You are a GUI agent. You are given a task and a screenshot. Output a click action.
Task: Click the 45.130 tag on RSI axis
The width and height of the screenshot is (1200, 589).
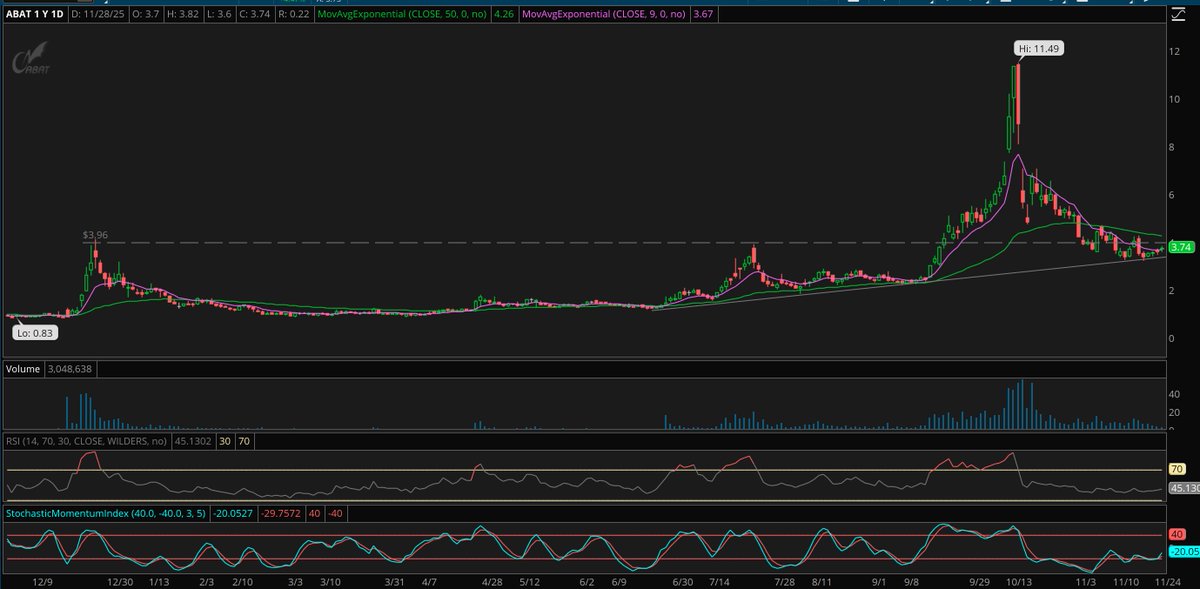[1183, 488]
